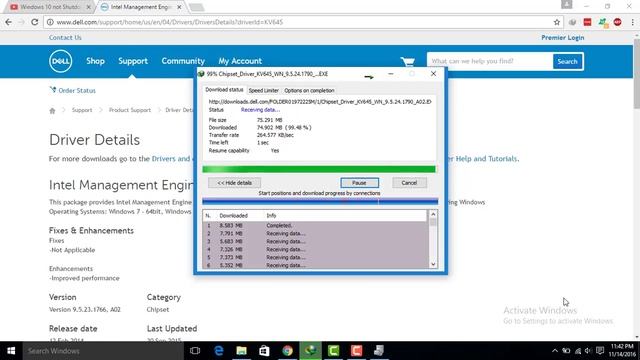This screenshot has height=360, width=640.
Task: Launch Microsoft Edge from the taskbar
Action: point(219,351)
